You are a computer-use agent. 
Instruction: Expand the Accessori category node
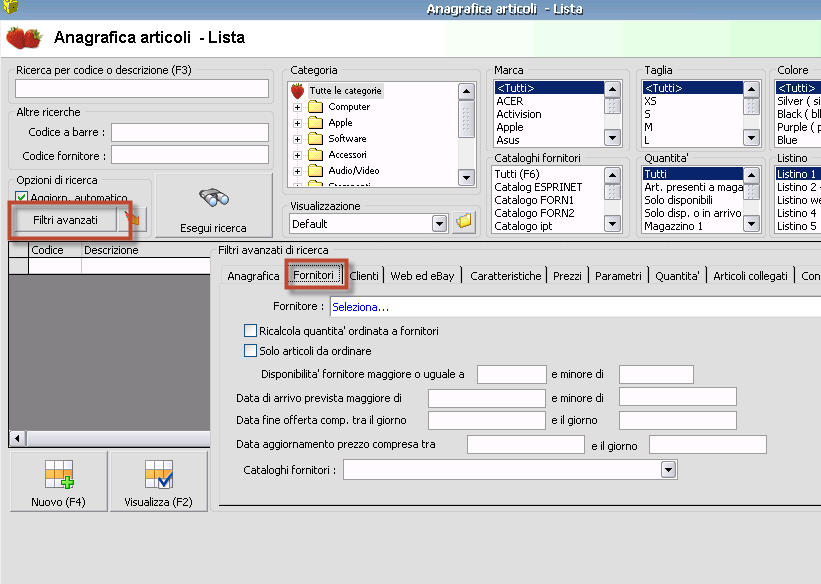coord(297,156)
